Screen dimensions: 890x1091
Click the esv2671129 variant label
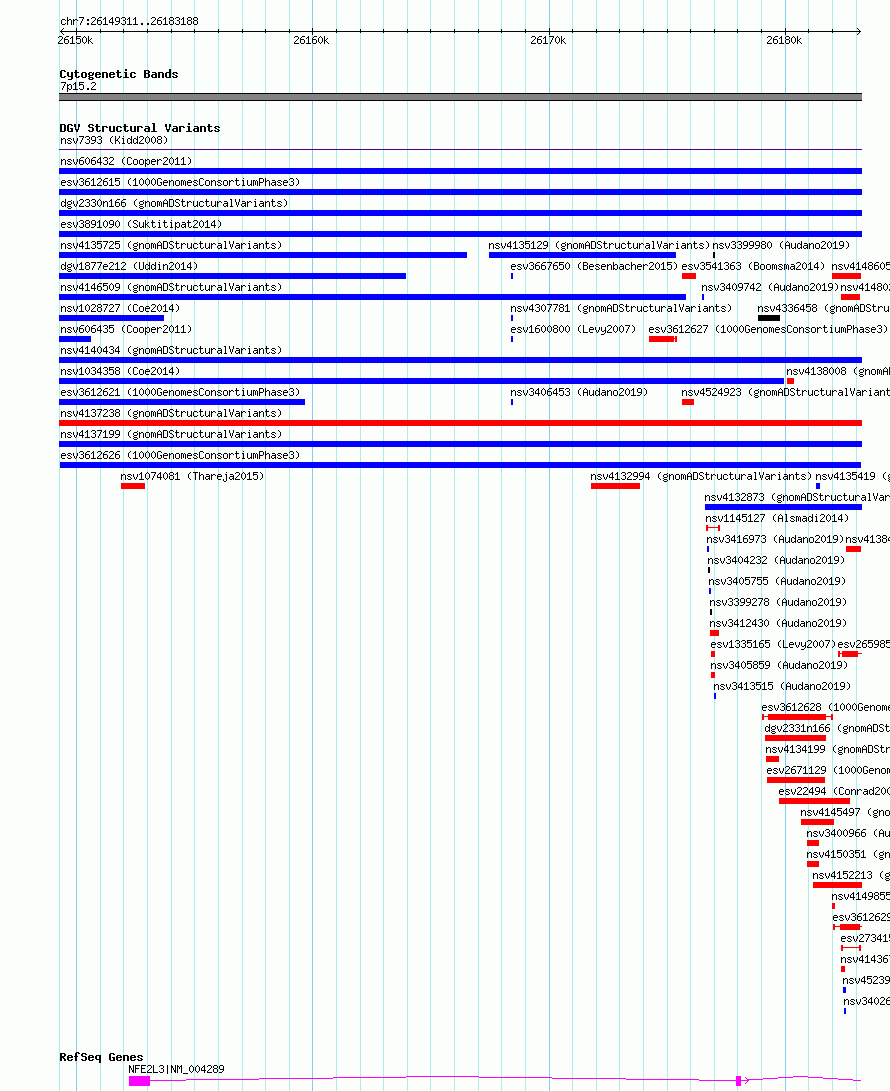click(x=828, y=770)
